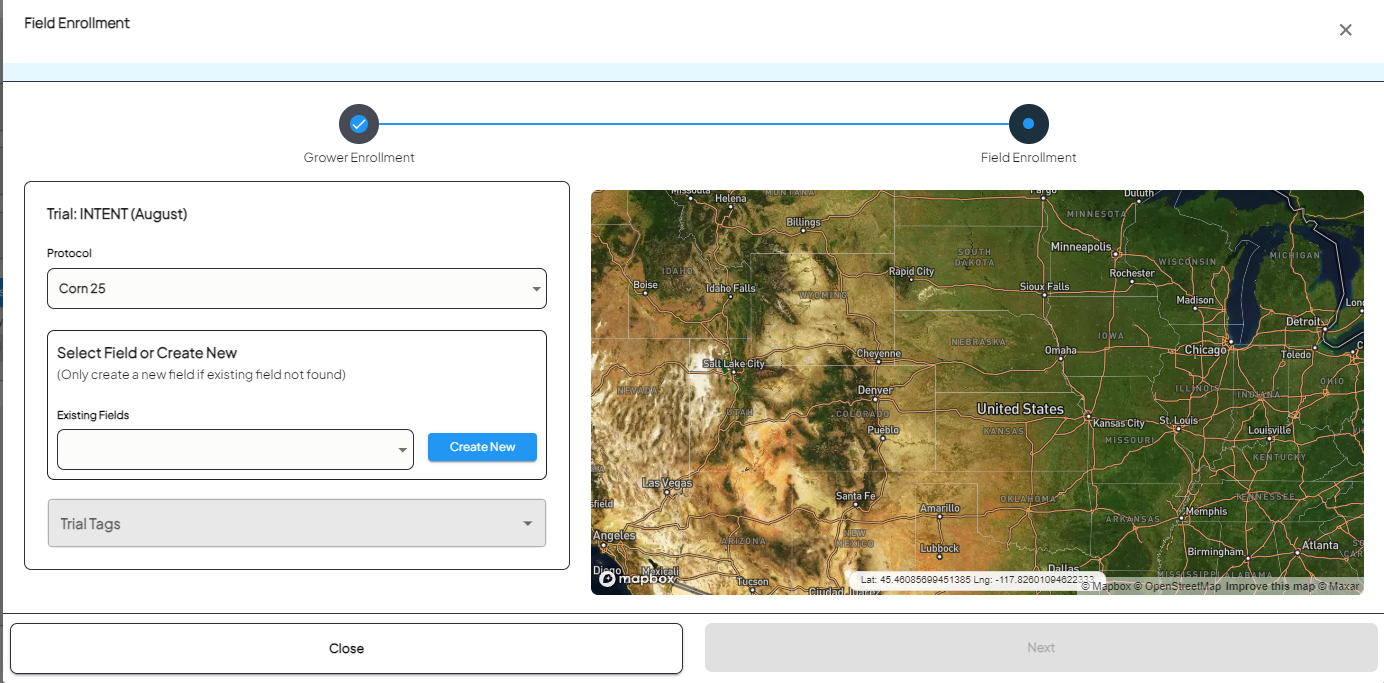1384x683 pixels.
Task: Open the Protocol dropdown showing Corn 25
Action: coord(297,289)
